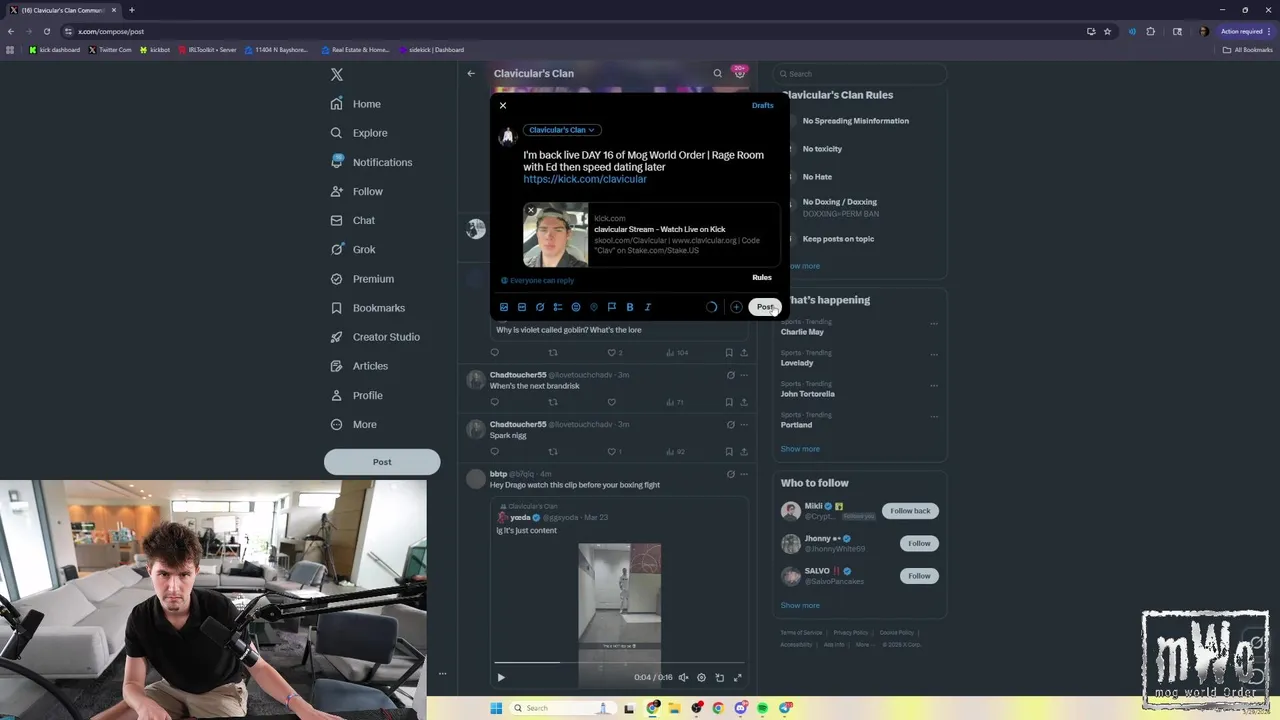Open Grok explain on bbtp's post
This screenshot has width=1280, height=720.
(730, 474)
